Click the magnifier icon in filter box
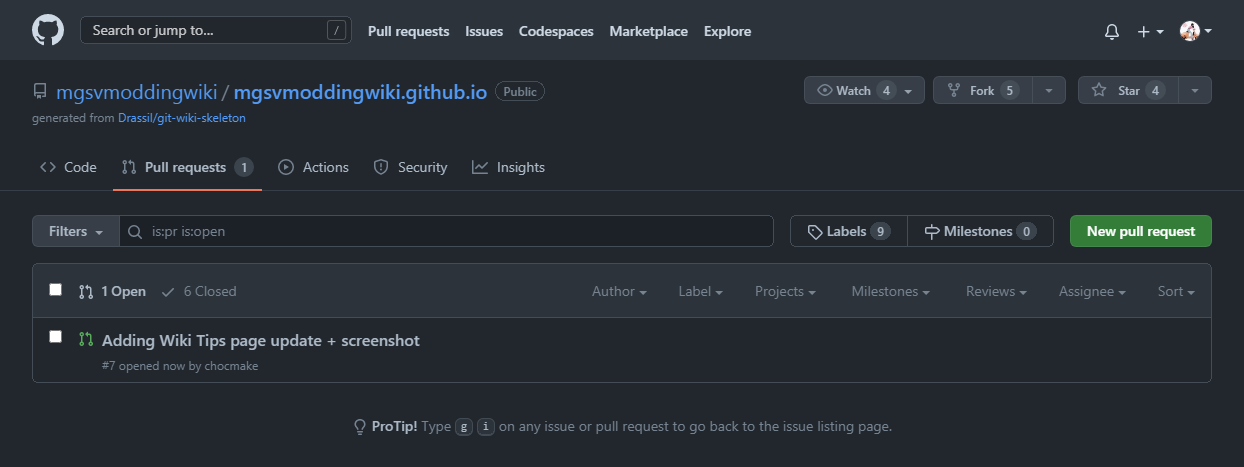The image size is (1244, 467). coord(136,231)
